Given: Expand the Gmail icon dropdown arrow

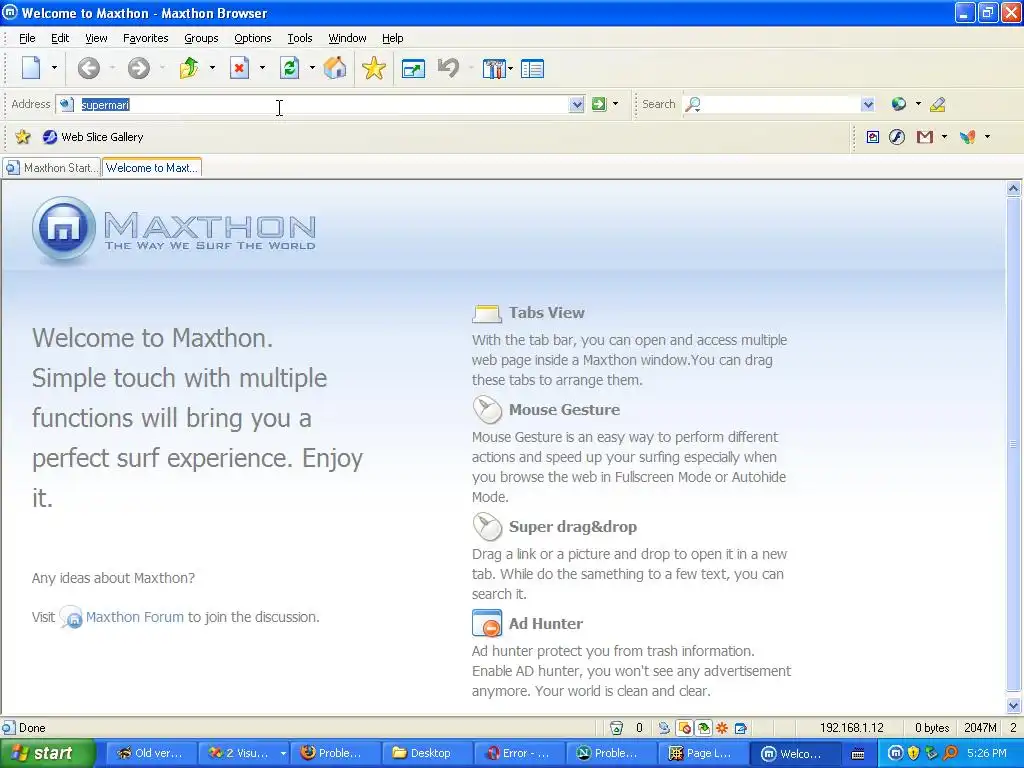Looking at the screenshot, I should pyautogui.click(x=944, y=136).
